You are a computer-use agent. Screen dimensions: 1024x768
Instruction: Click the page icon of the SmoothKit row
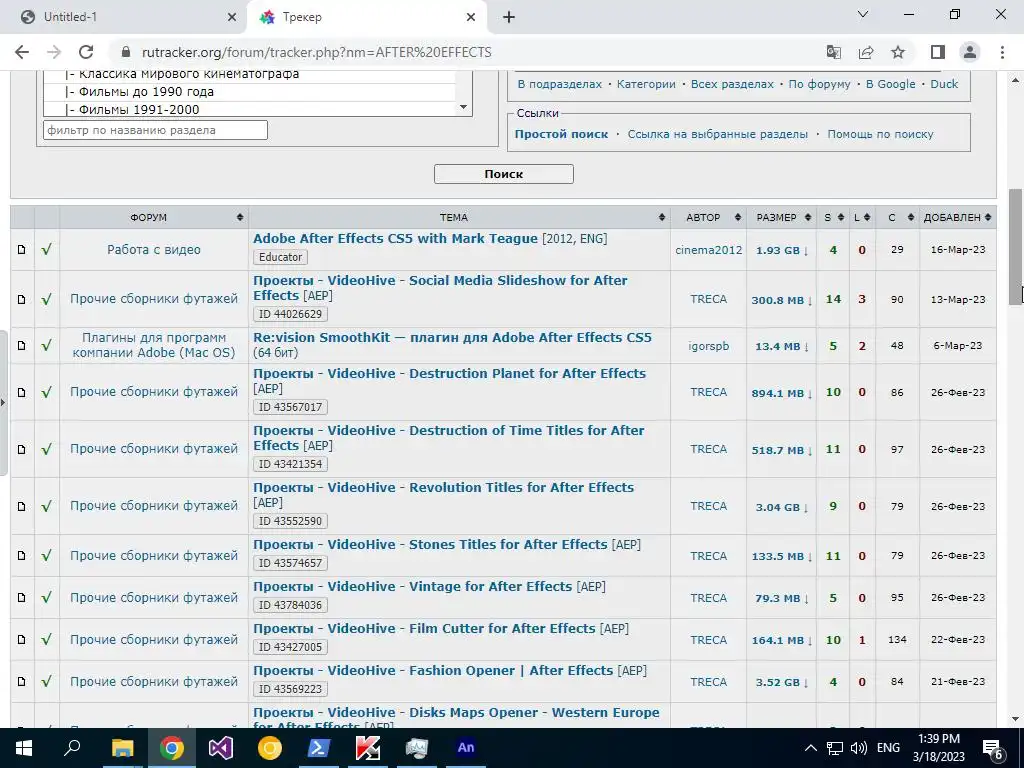click(22, 345)
